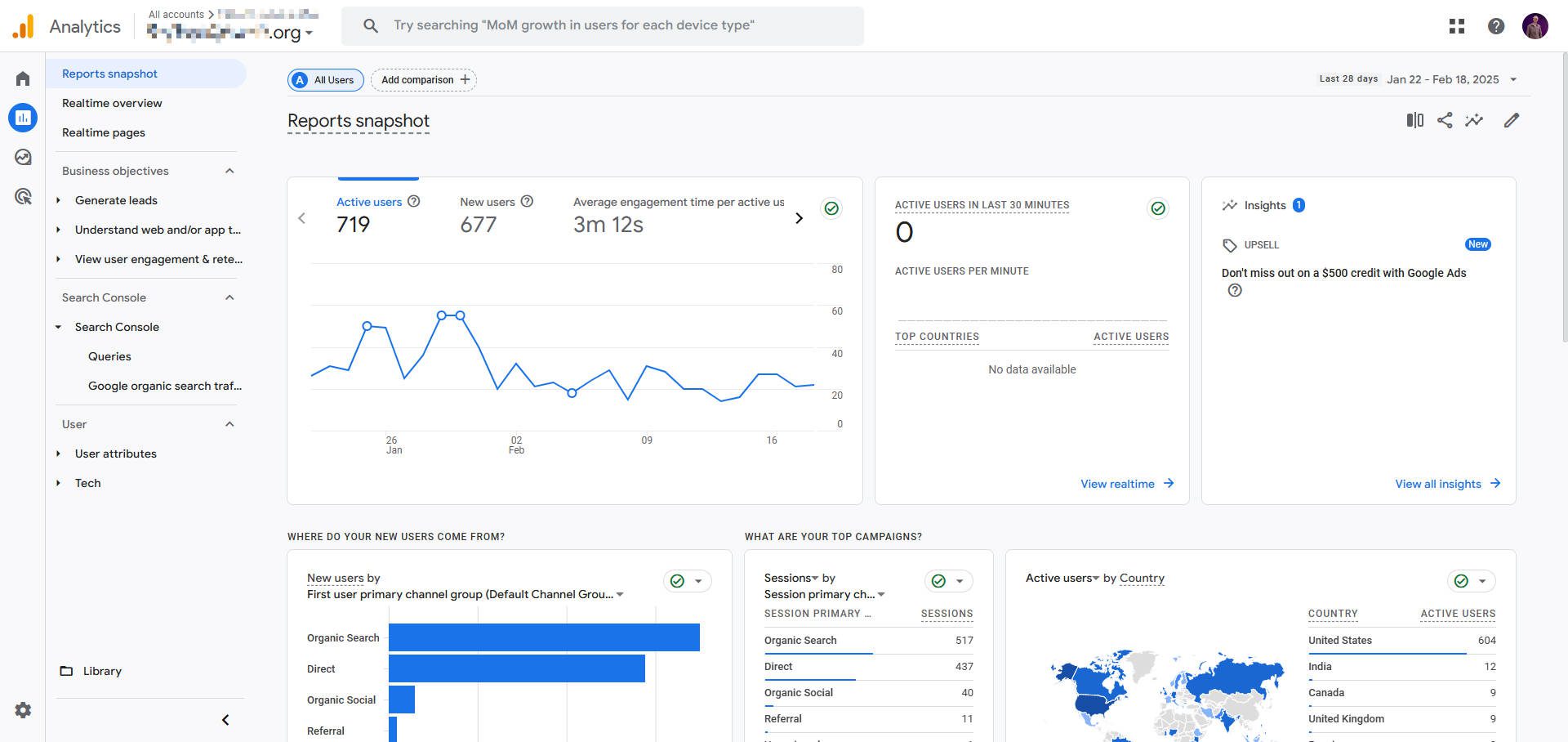Open the benchmarking comparison icon near the share icon
This screenshot has height=742, width=1568.
(1414, 120)
